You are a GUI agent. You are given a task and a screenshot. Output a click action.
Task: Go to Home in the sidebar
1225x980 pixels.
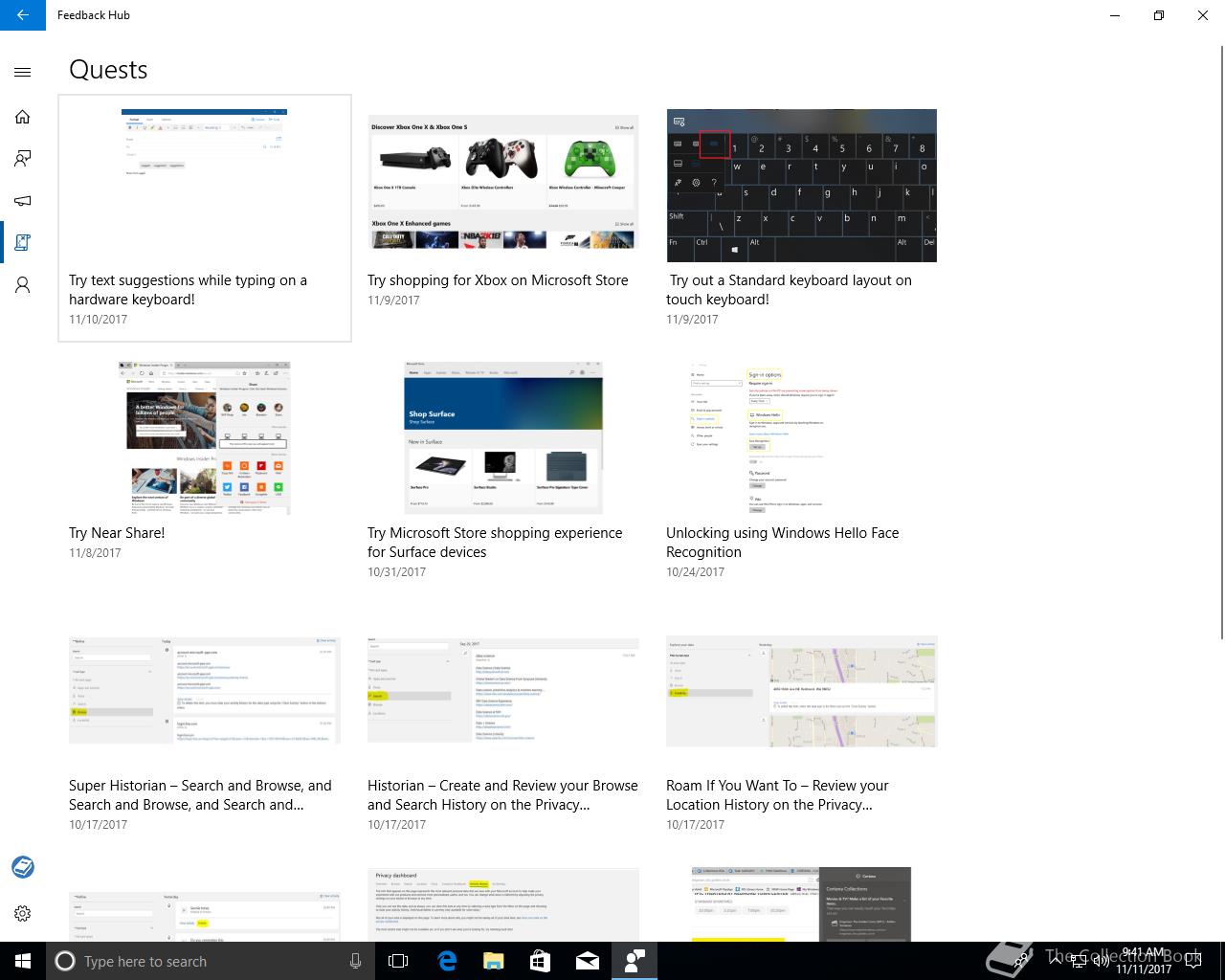point(23,117)
